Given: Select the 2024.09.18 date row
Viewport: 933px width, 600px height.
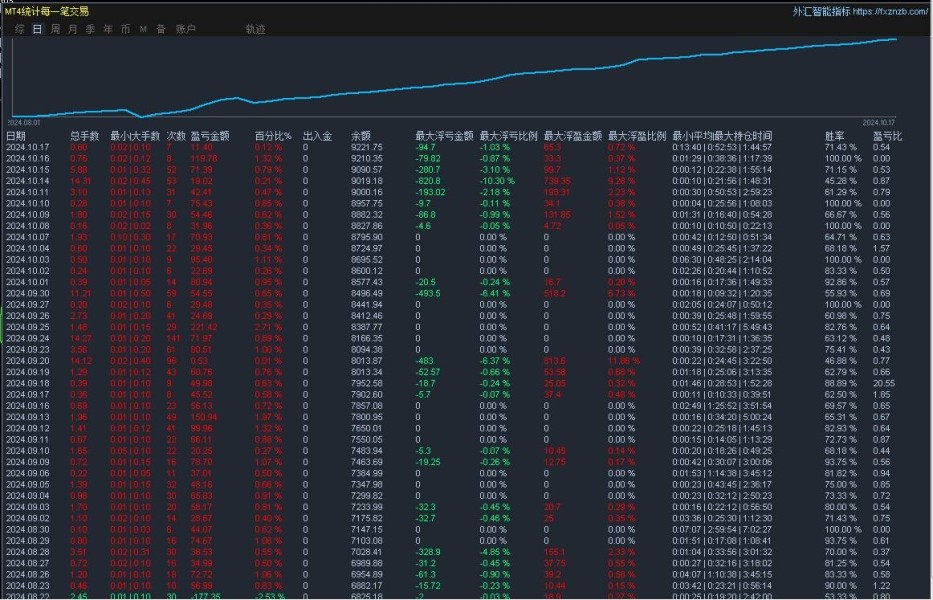Looking at the screenshot, I should point(28,383).
